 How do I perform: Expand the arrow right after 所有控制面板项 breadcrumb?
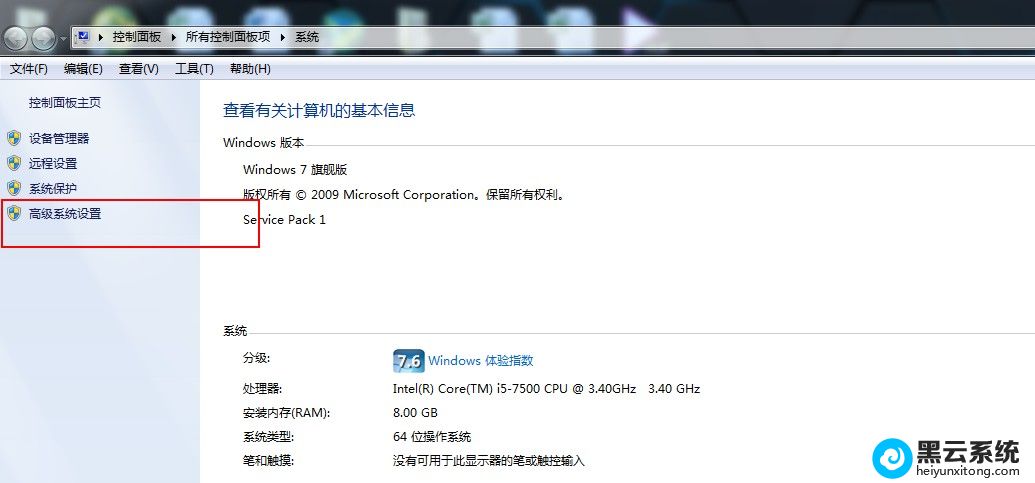click(x=283, y=37)
